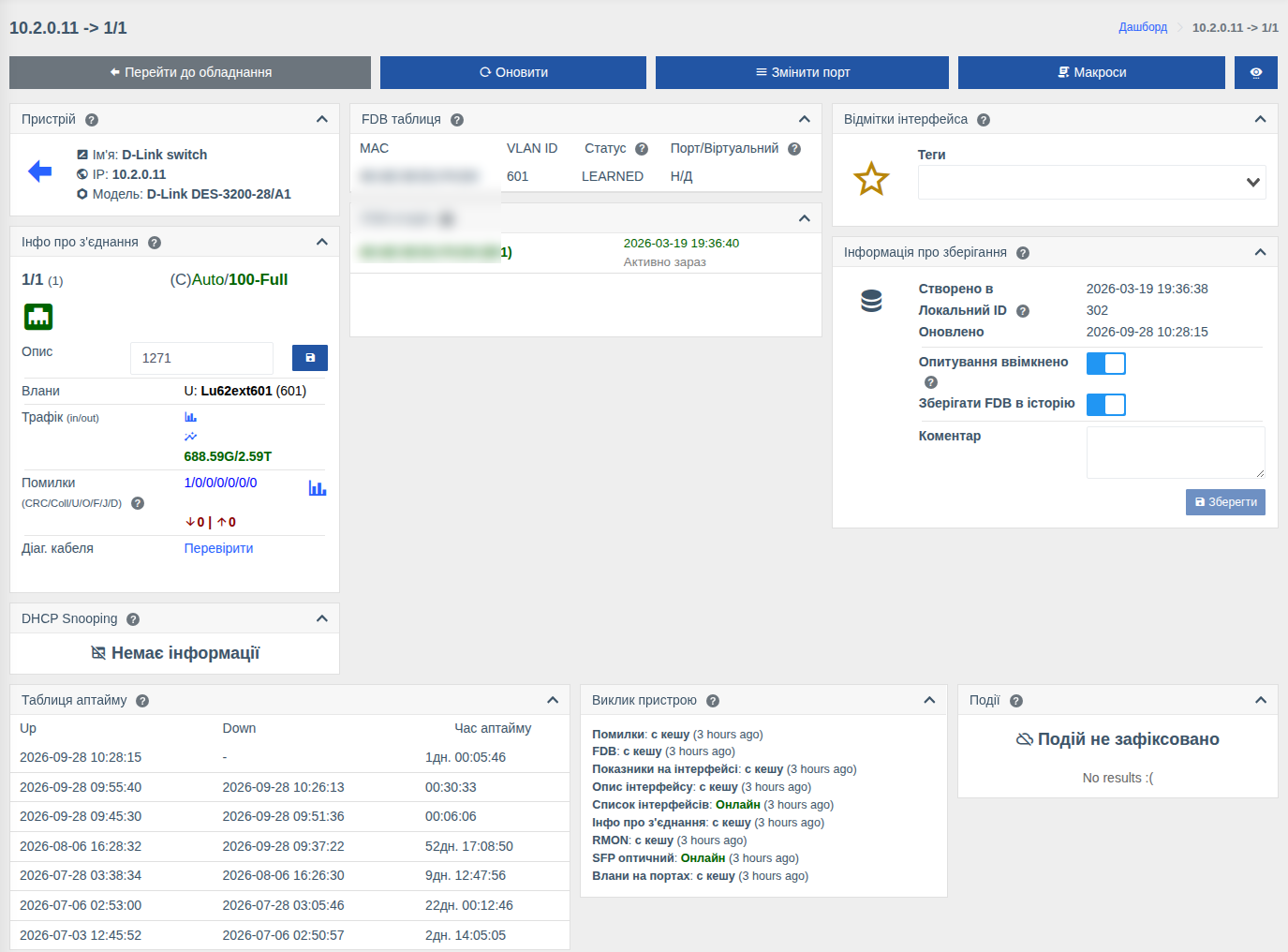Collapse the Інфо про з'єднання panel

(x=322, y=242)
